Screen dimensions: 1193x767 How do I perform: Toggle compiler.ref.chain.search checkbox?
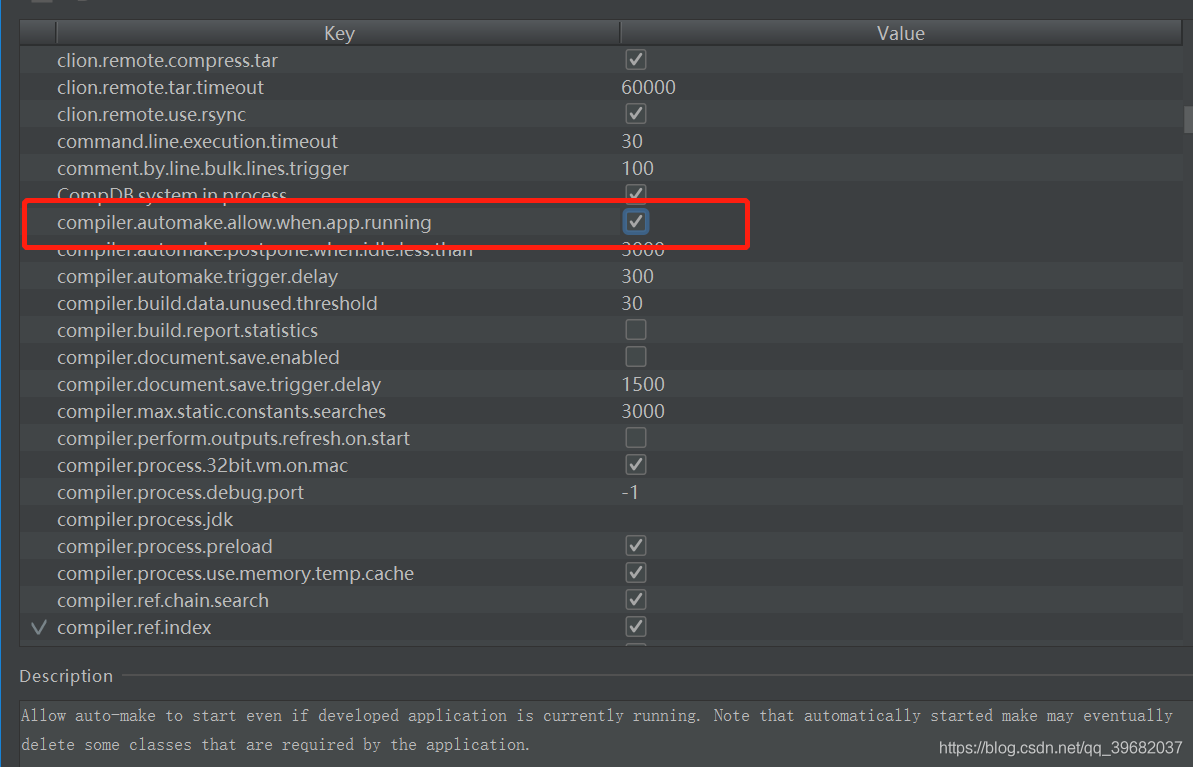point(636,600)
